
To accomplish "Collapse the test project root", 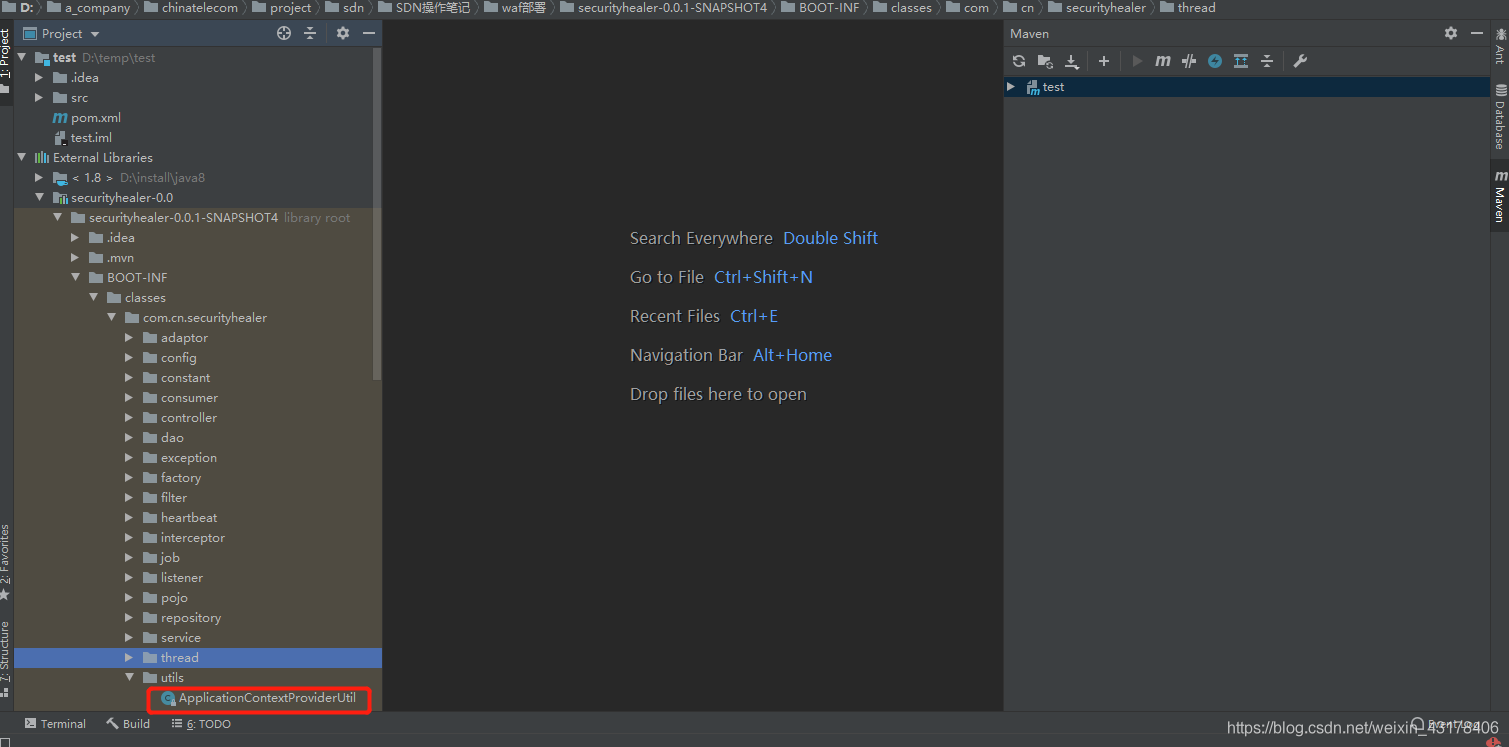I will coord(22,57).
